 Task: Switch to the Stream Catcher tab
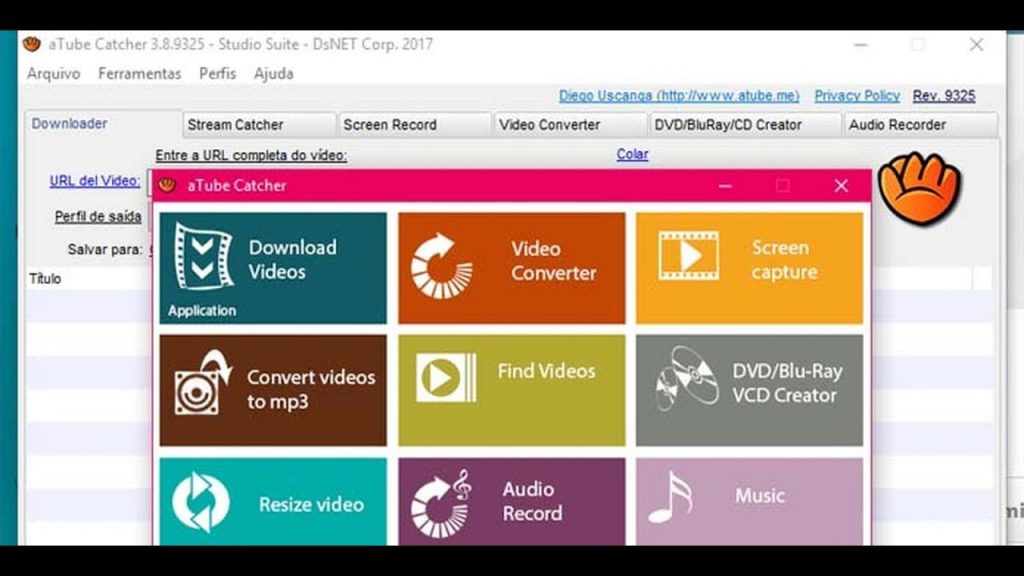click(259, 125)
